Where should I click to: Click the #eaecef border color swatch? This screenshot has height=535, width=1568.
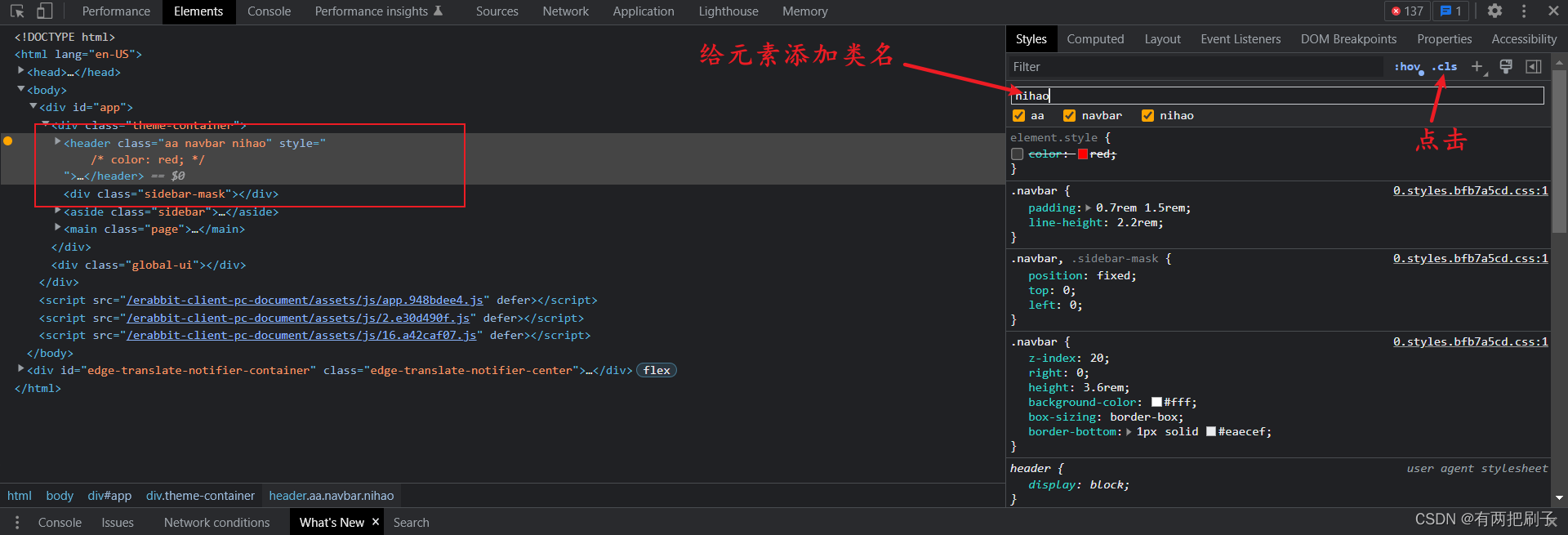point(1211,432)
